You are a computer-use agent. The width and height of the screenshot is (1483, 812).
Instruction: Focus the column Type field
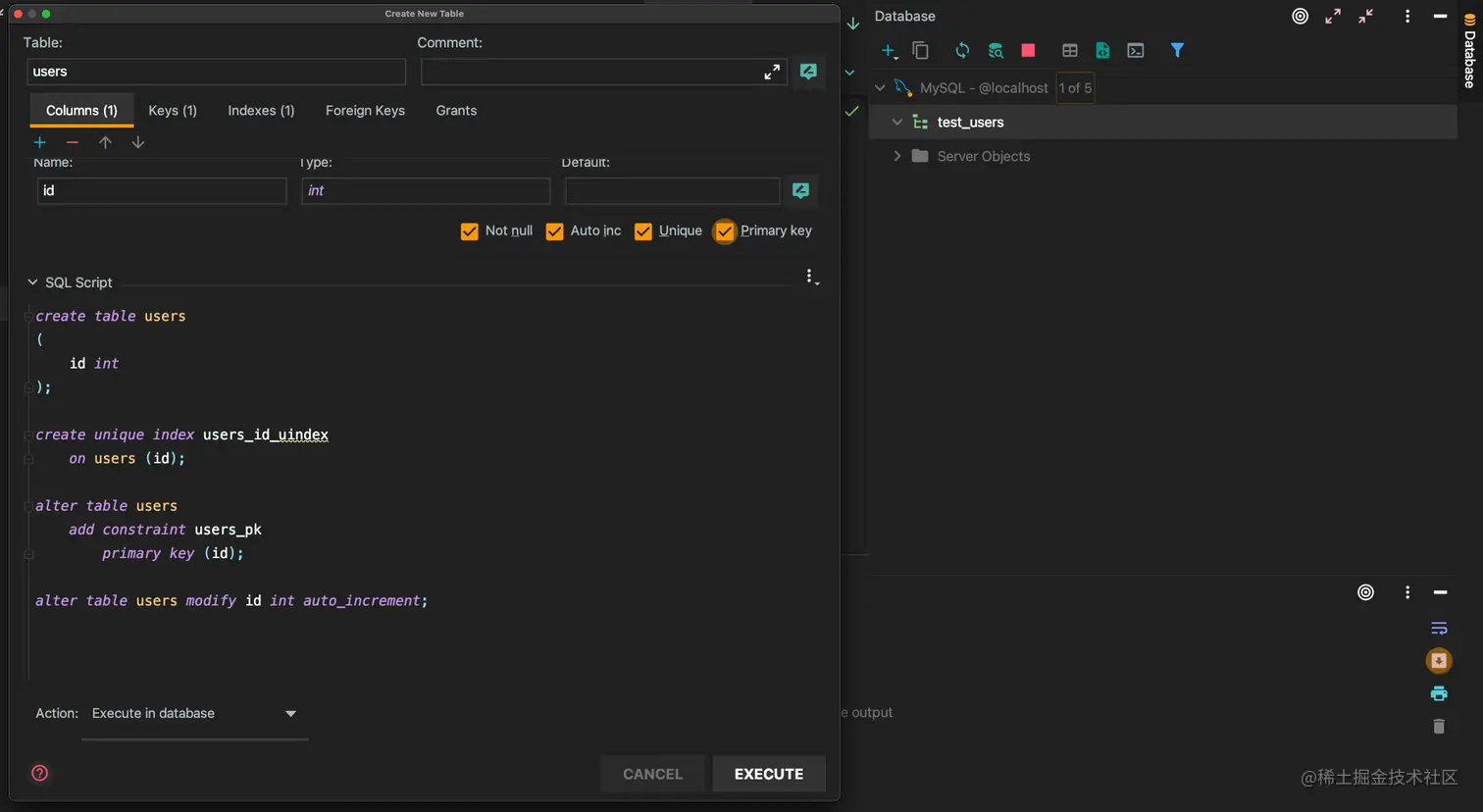[x=426, y=190]
